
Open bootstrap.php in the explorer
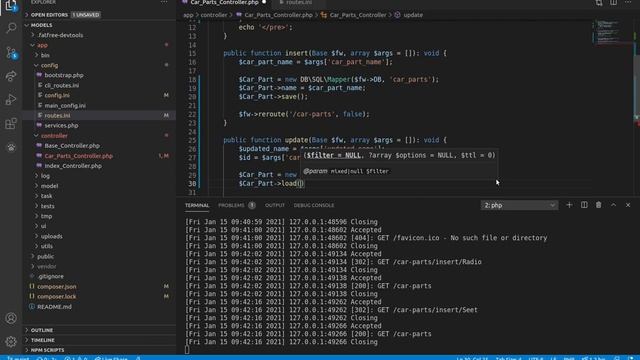pyautogui.click(x=64, y=75)
